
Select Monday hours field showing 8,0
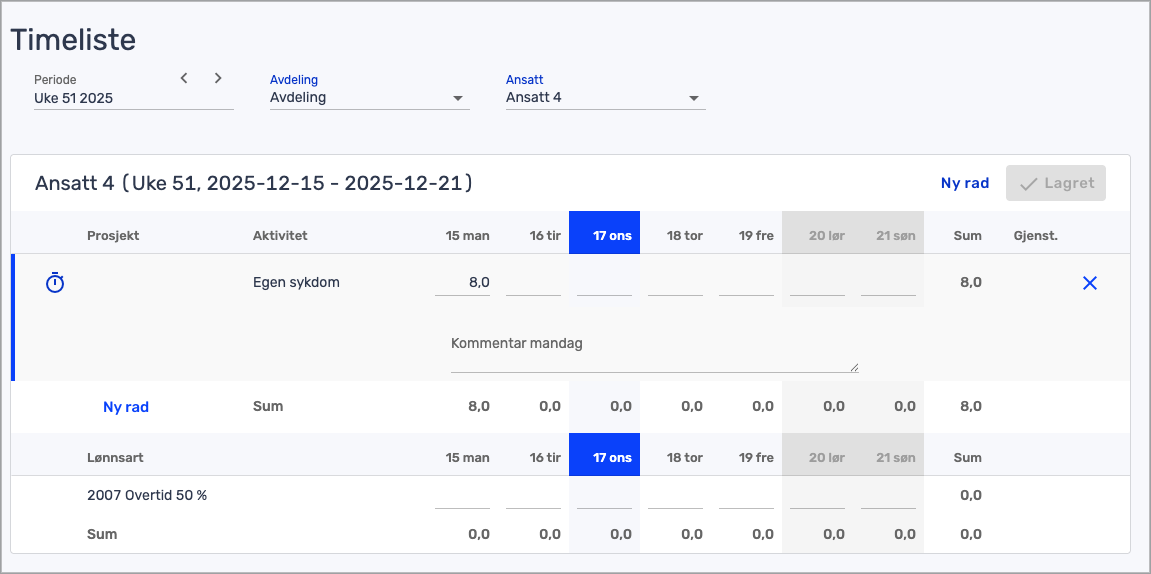[462, 283]
